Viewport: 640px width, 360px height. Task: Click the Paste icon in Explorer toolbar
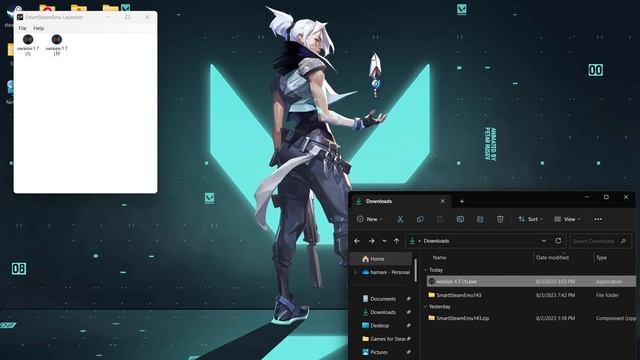440,219
